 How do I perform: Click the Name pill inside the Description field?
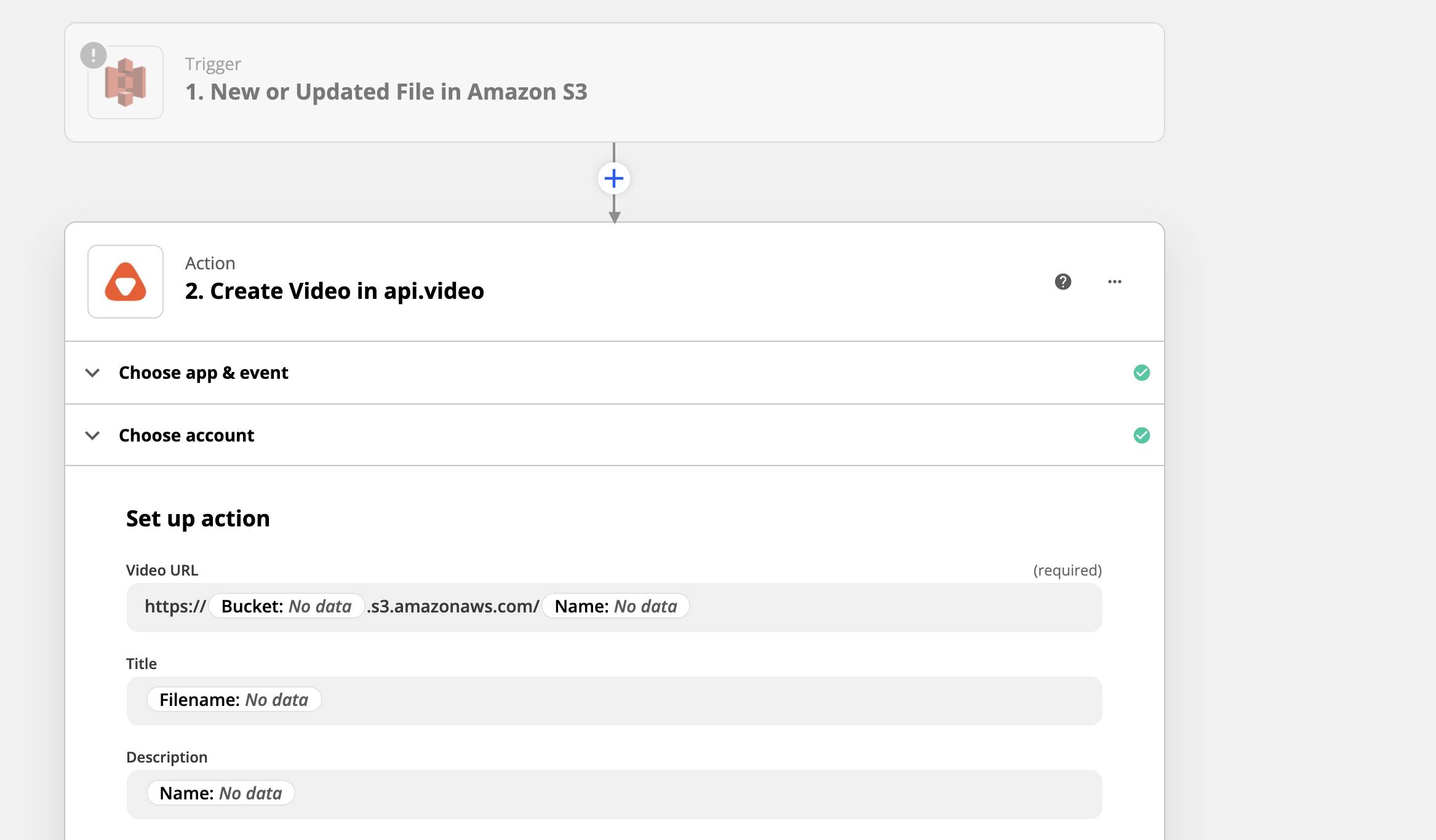pyautogui.click(x=220, y=793)
